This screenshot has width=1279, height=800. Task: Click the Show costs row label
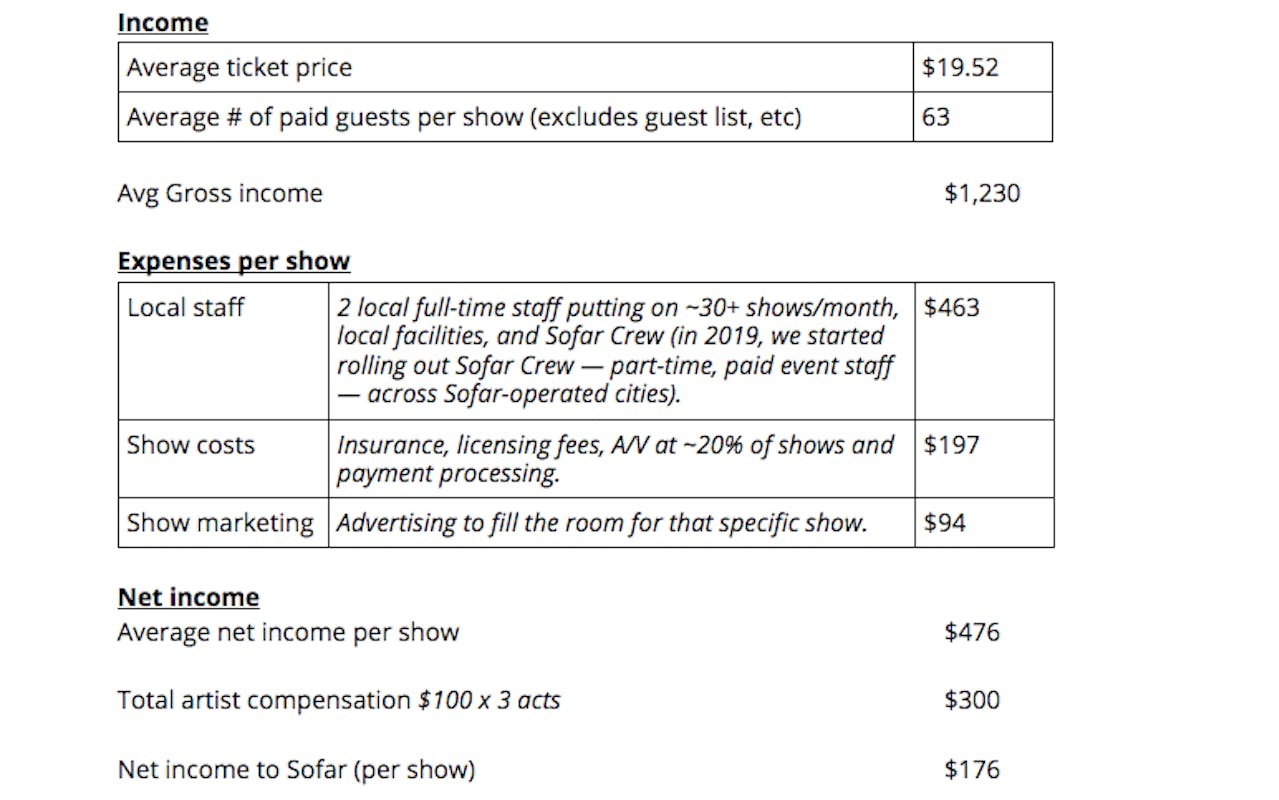coord(223,459)
